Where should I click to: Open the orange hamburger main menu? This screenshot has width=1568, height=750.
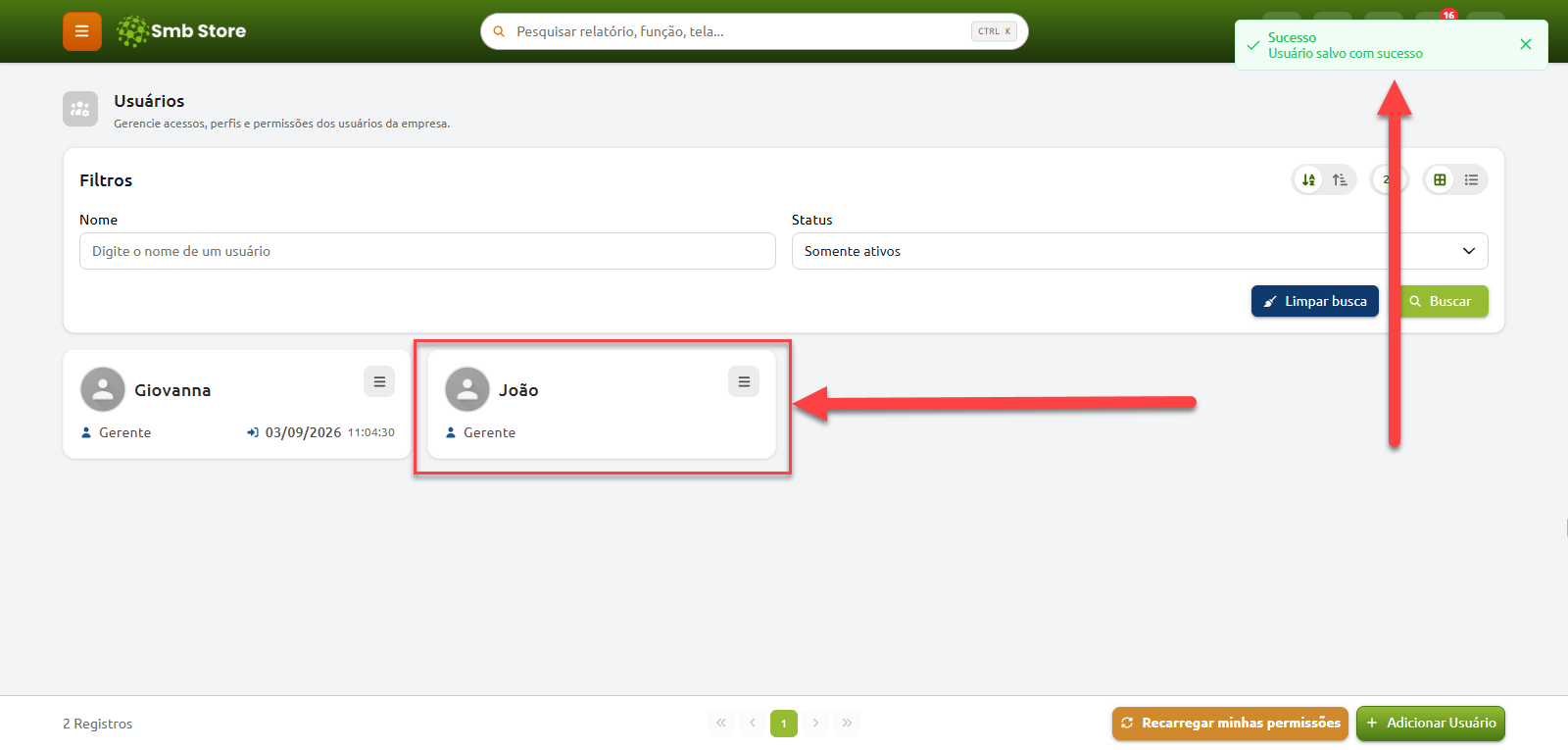[82, 31]
